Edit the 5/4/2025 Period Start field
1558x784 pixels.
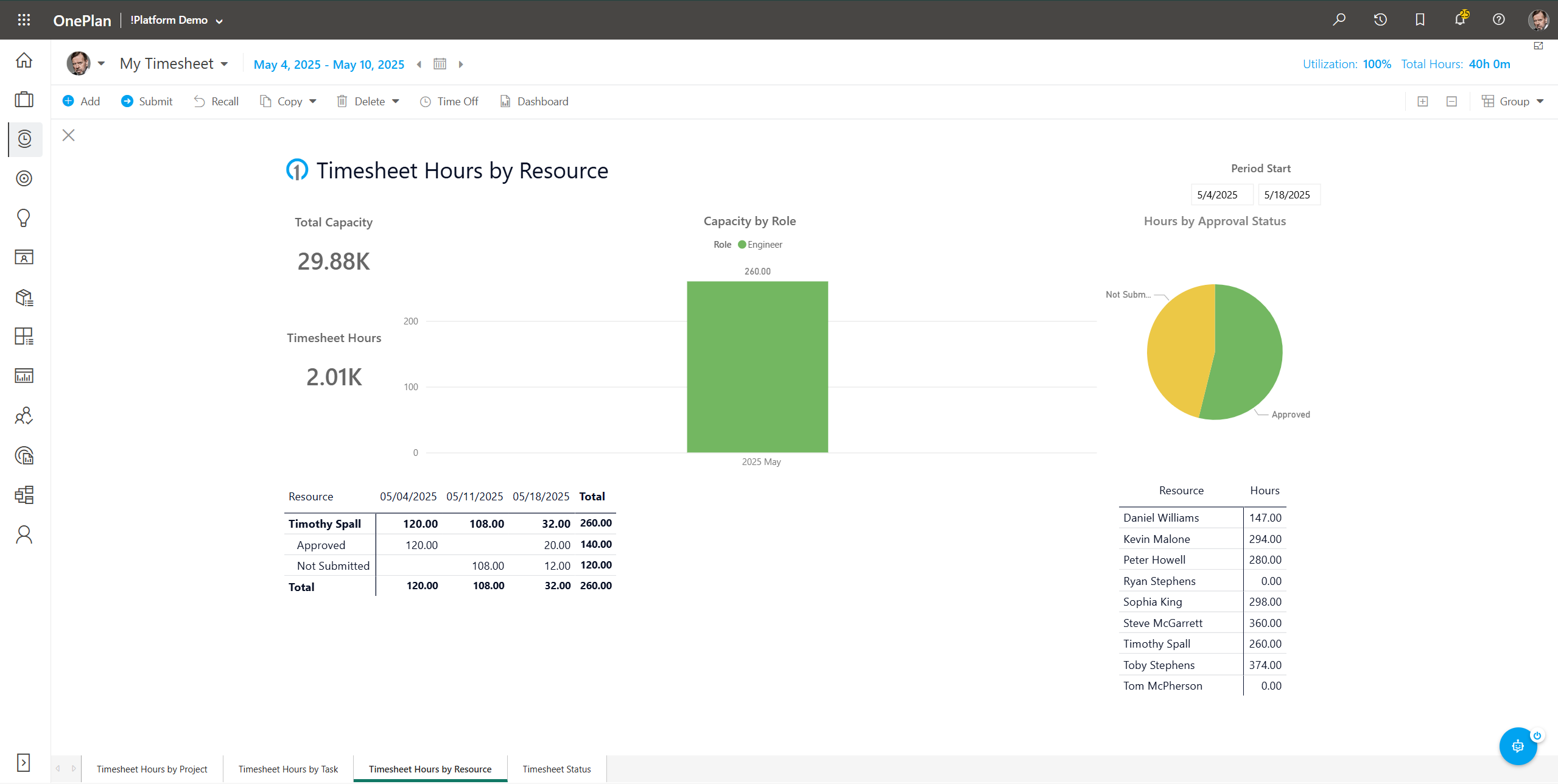point(1221,194)
